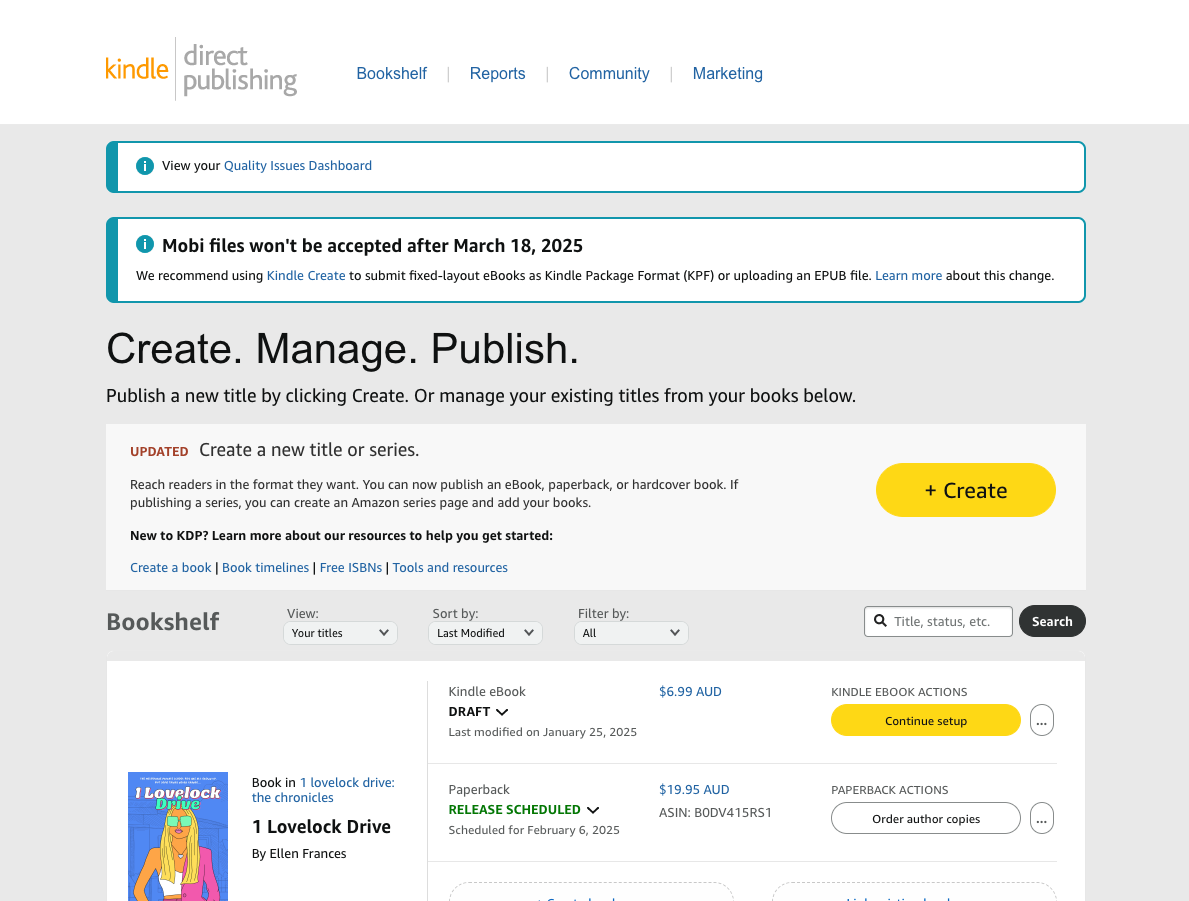Viewport: 1189px width, 901px height.
Task: Click the ASIN: B0DV415RS1 text
Action: click(715, 812)
